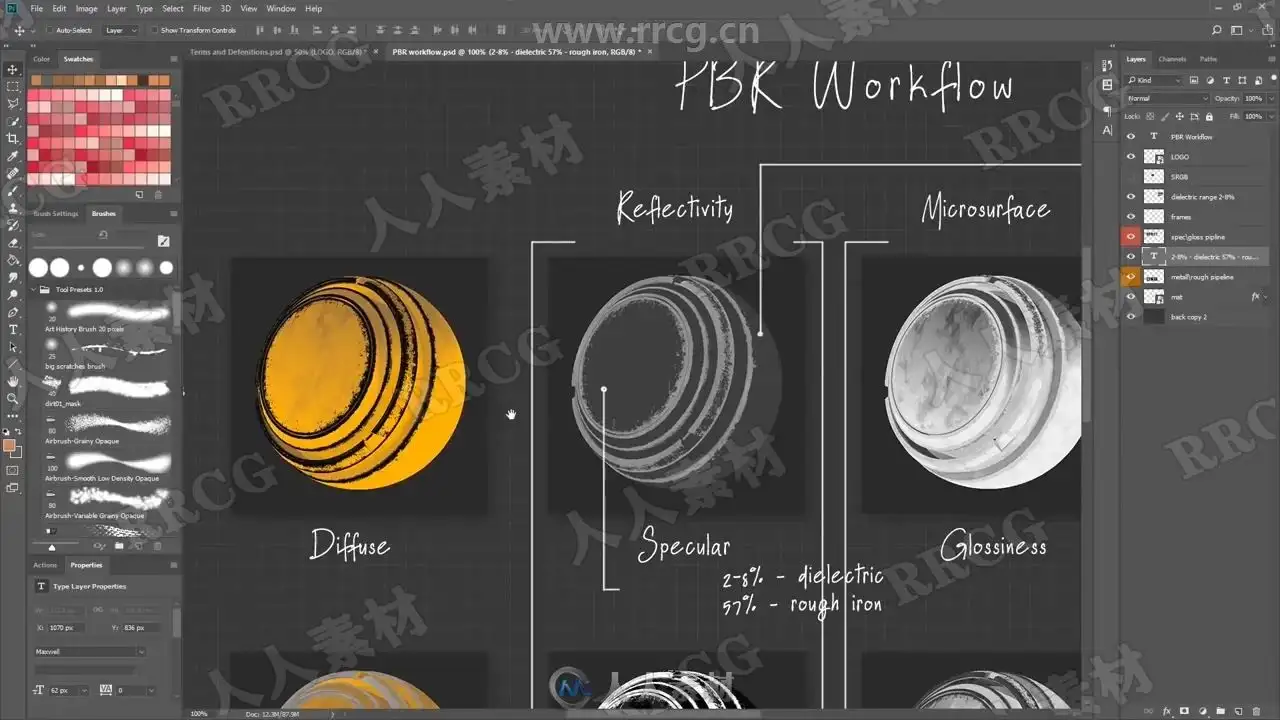Select the Rectangular Marquee tool
The width and height of the screenshot is (1280, 720).
coord(13,87)
